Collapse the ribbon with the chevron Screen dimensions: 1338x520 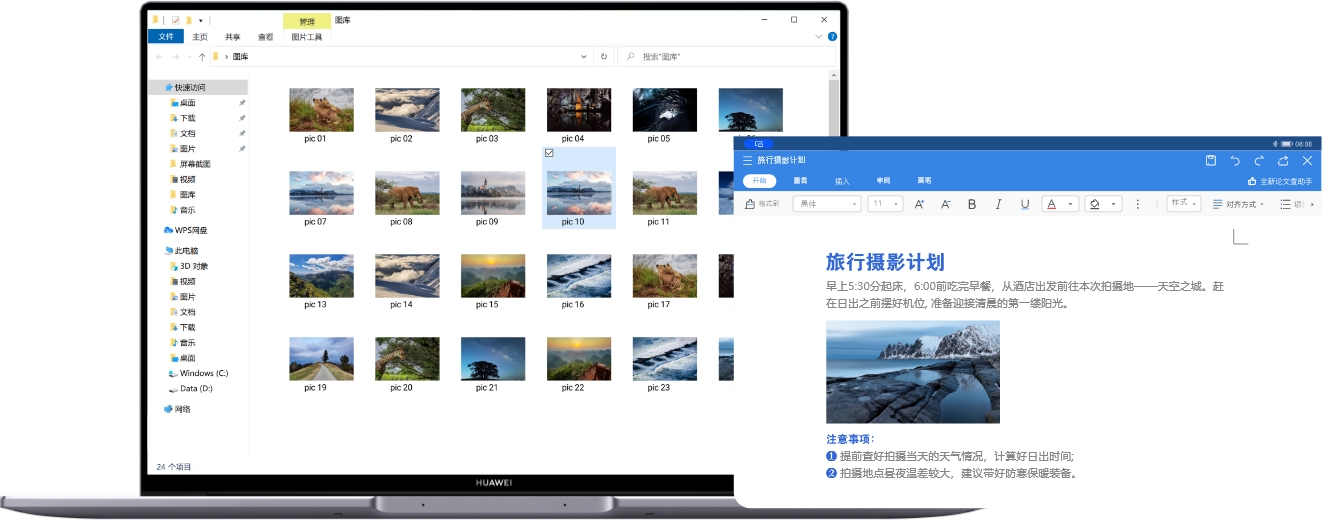(x=819, y=36)
